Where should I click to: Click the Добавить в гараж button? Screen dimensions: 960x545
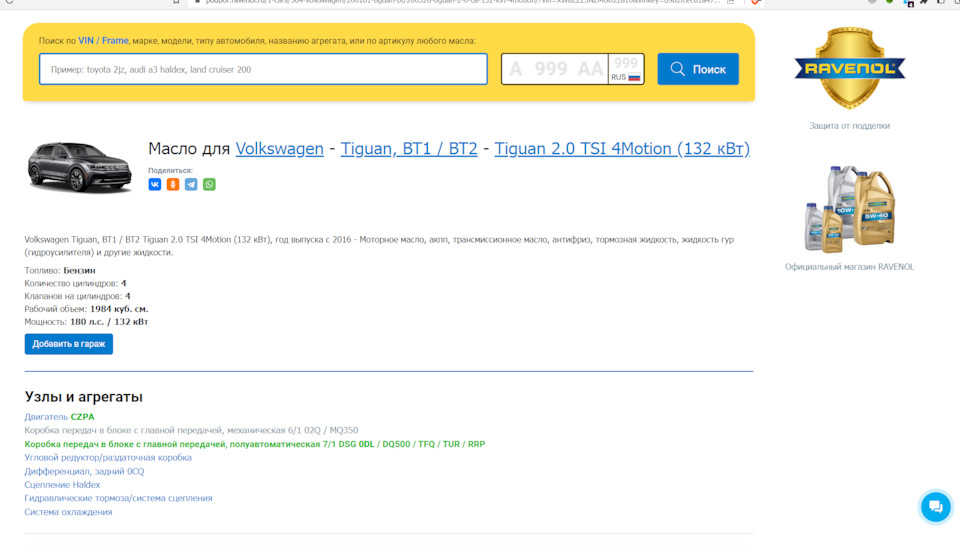pyautogui.click(x=69, y=344)
